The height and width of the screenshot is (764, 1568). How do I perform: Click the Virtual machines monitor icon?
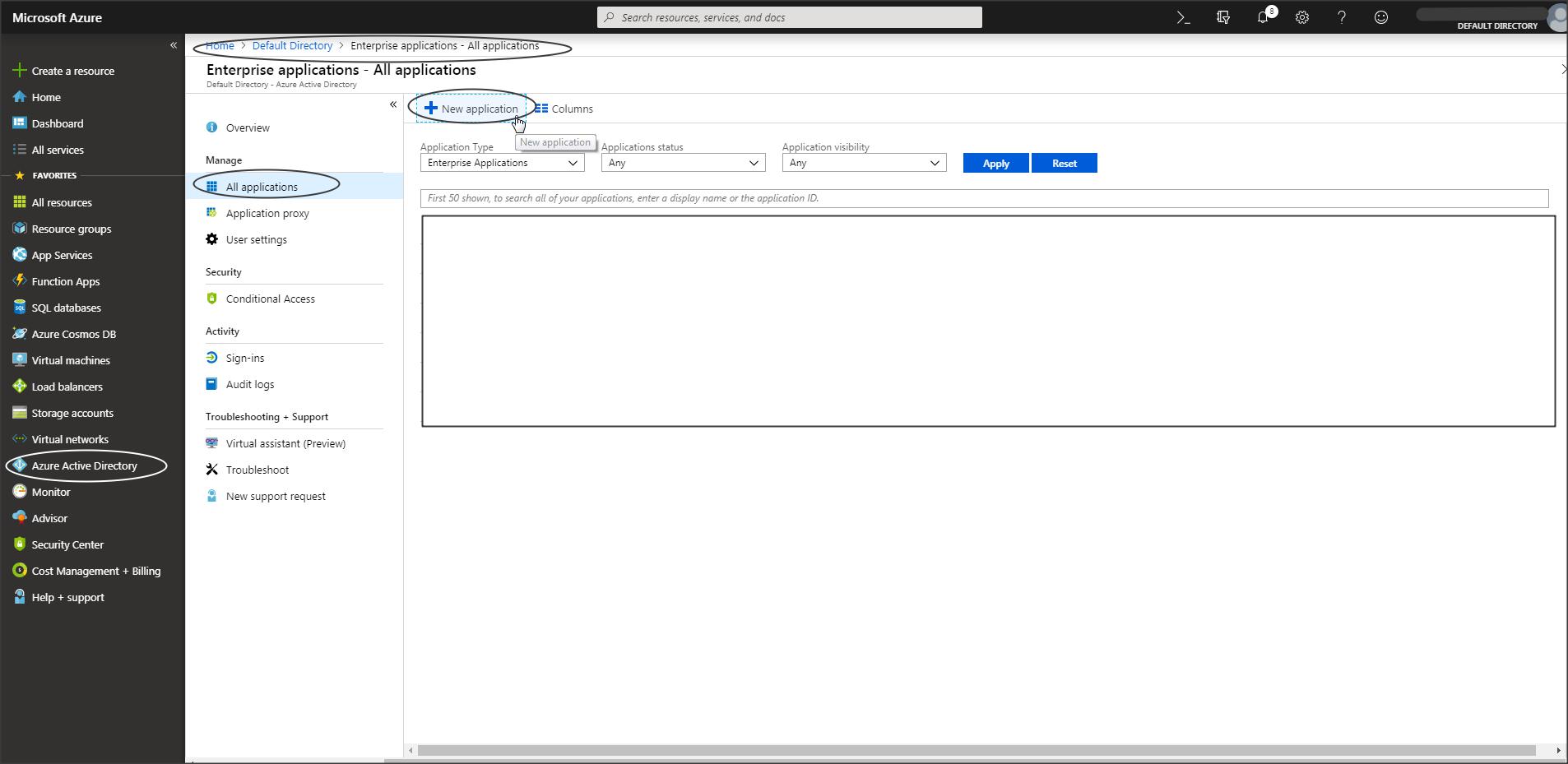(20, 360)
